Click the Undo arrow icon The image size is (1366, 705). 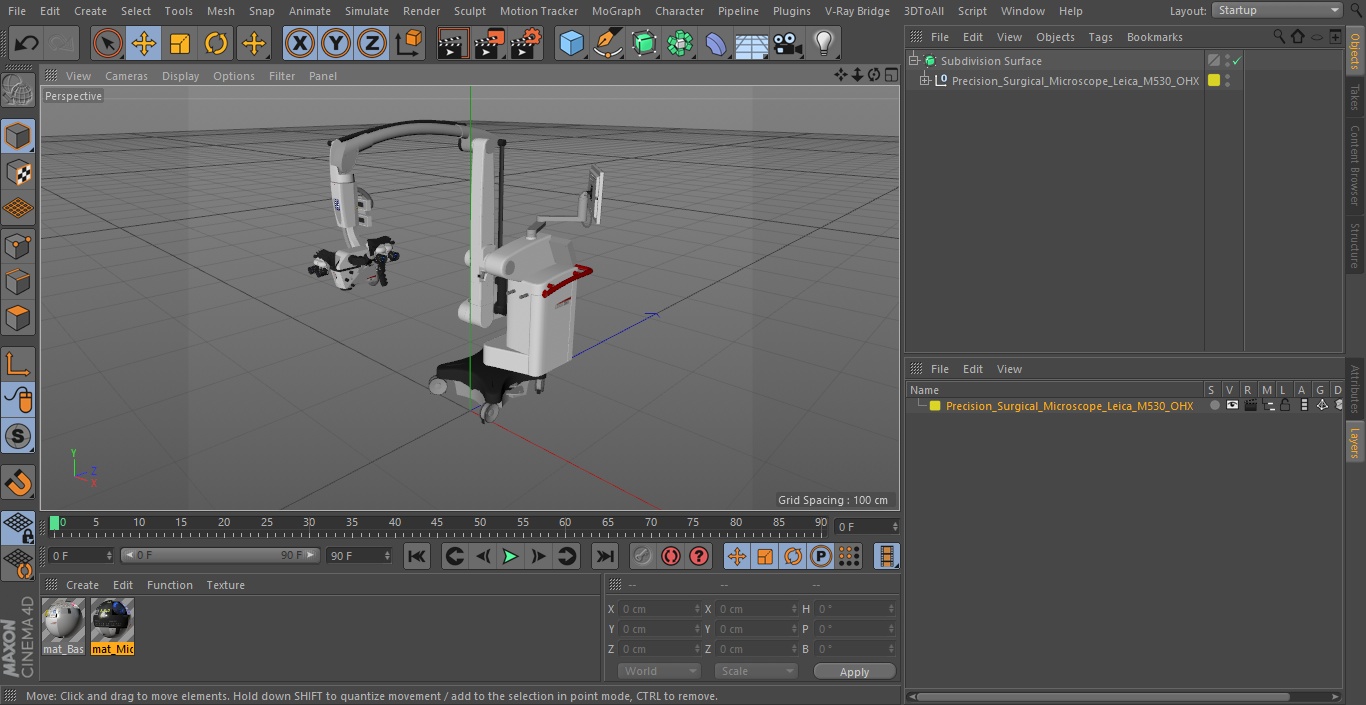tap(27, 43)
